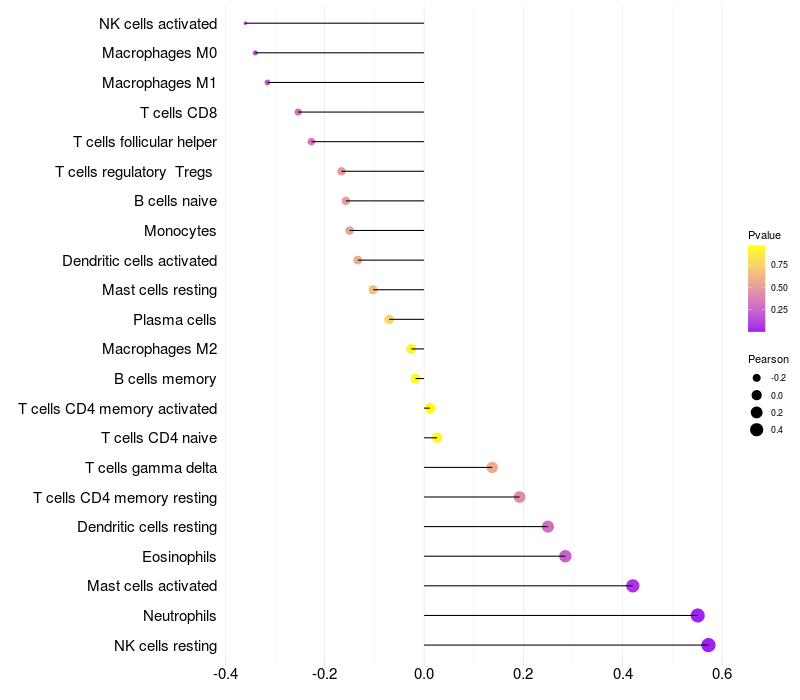Click the Pearson 0.4 legend circle

[757, 430]
